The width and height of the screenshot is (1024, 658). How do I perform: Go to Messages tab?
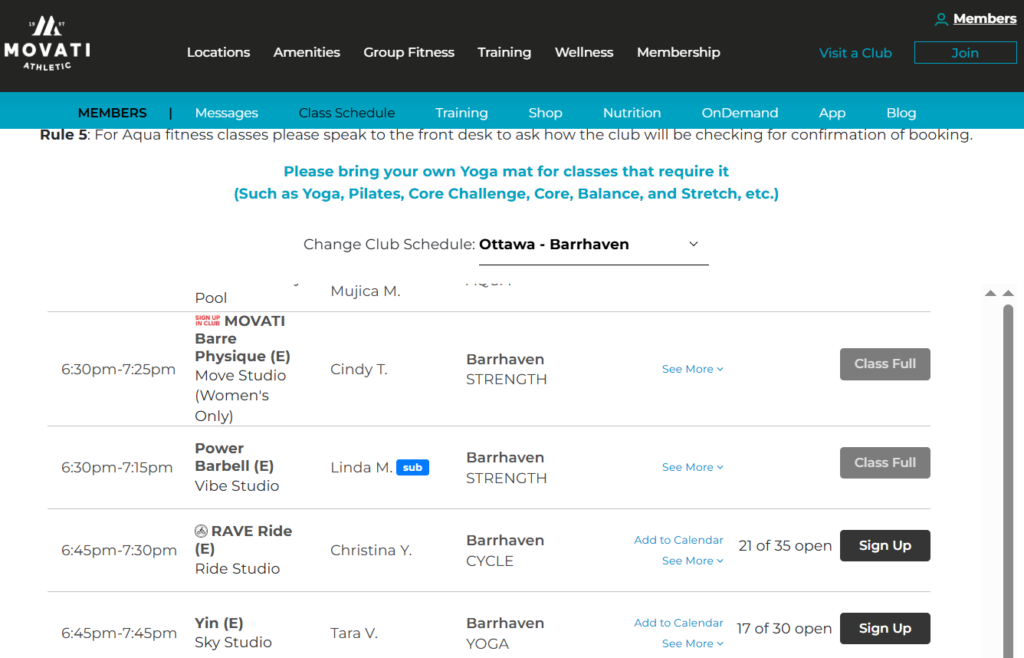coord(227,113)
